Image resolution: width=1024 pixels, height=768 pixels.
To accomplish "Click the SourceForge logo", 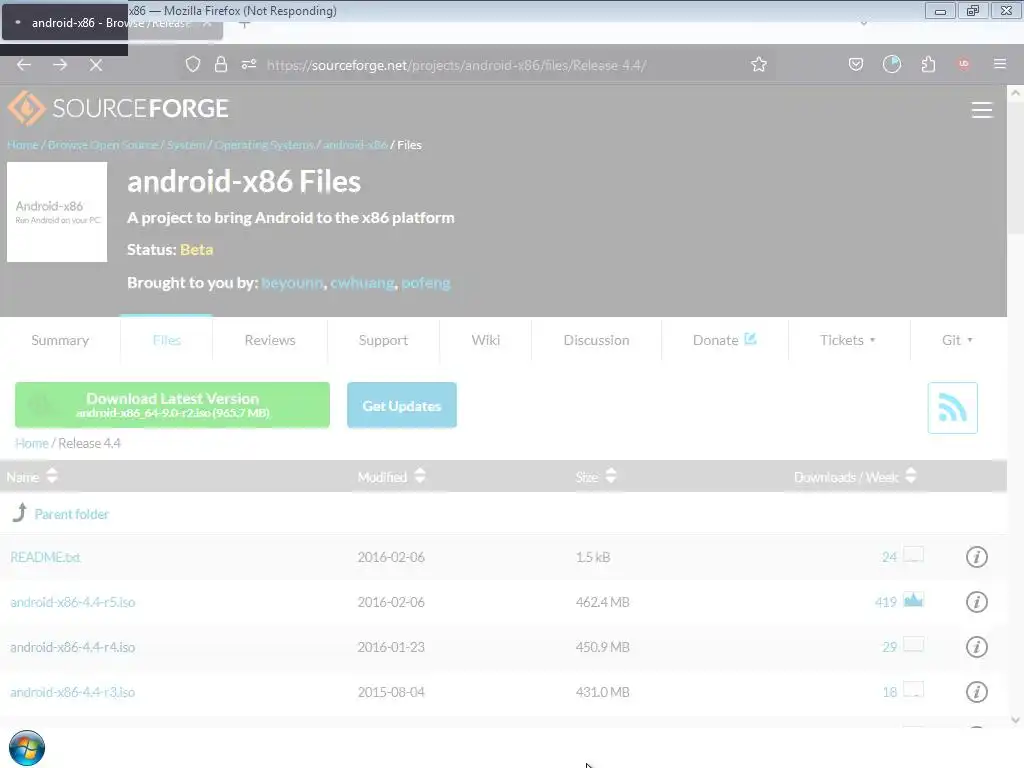I will click(x=118, y=108).
